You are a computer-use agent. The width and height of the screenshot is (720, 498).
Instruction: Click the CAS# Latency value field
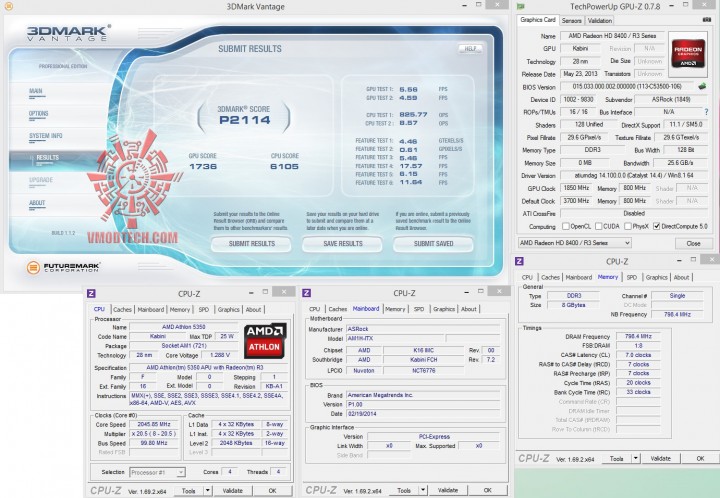tap(638, 355)
